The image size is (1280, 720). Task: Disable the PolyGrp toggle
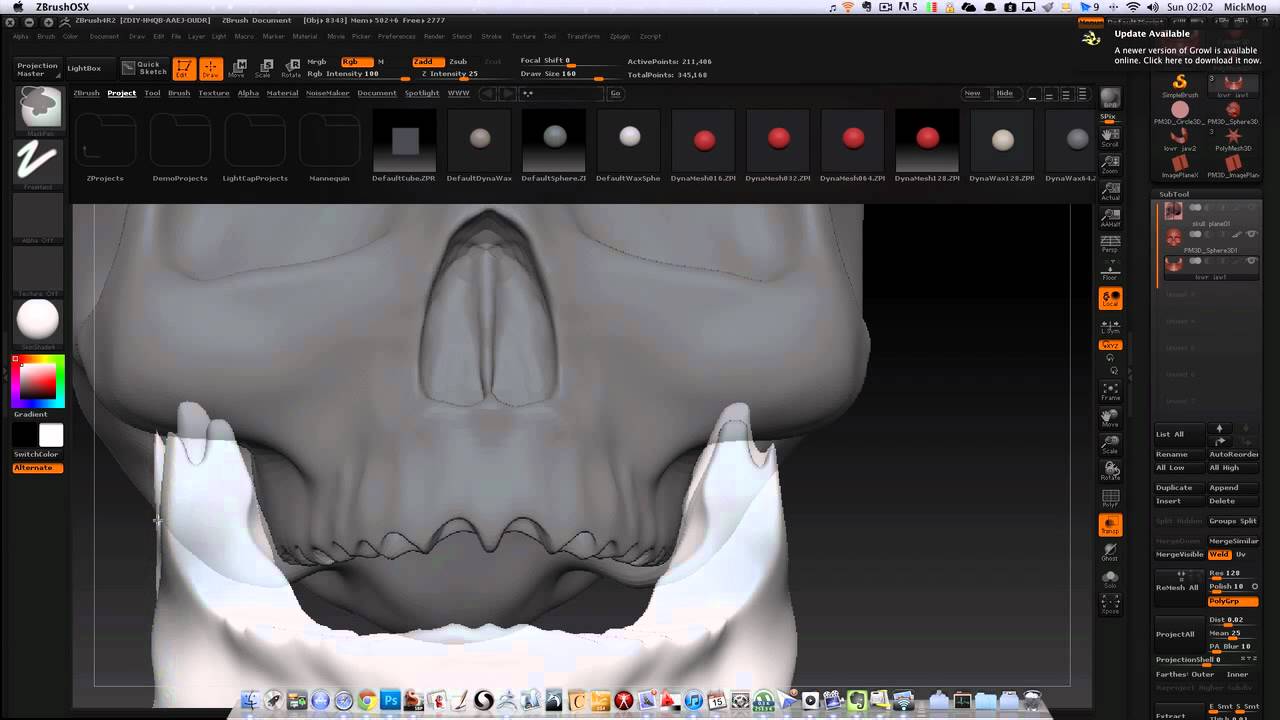click(1233, 601)
